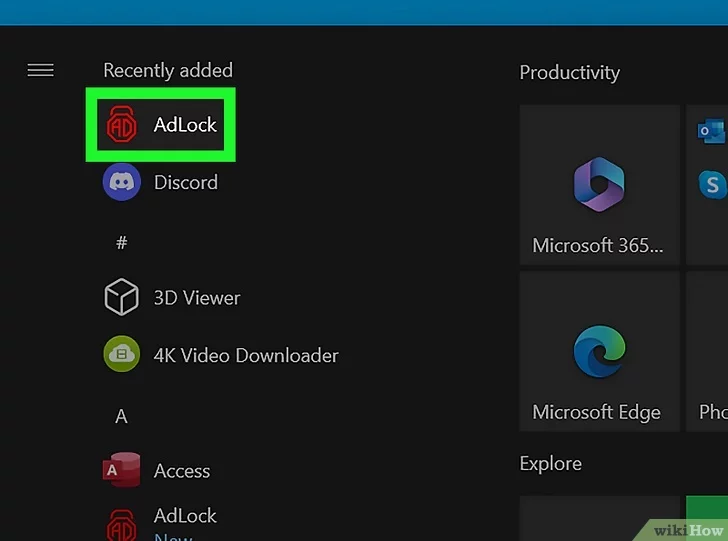
Task: Click the green 4K Video Downloader icon
Action: point(122,355)
